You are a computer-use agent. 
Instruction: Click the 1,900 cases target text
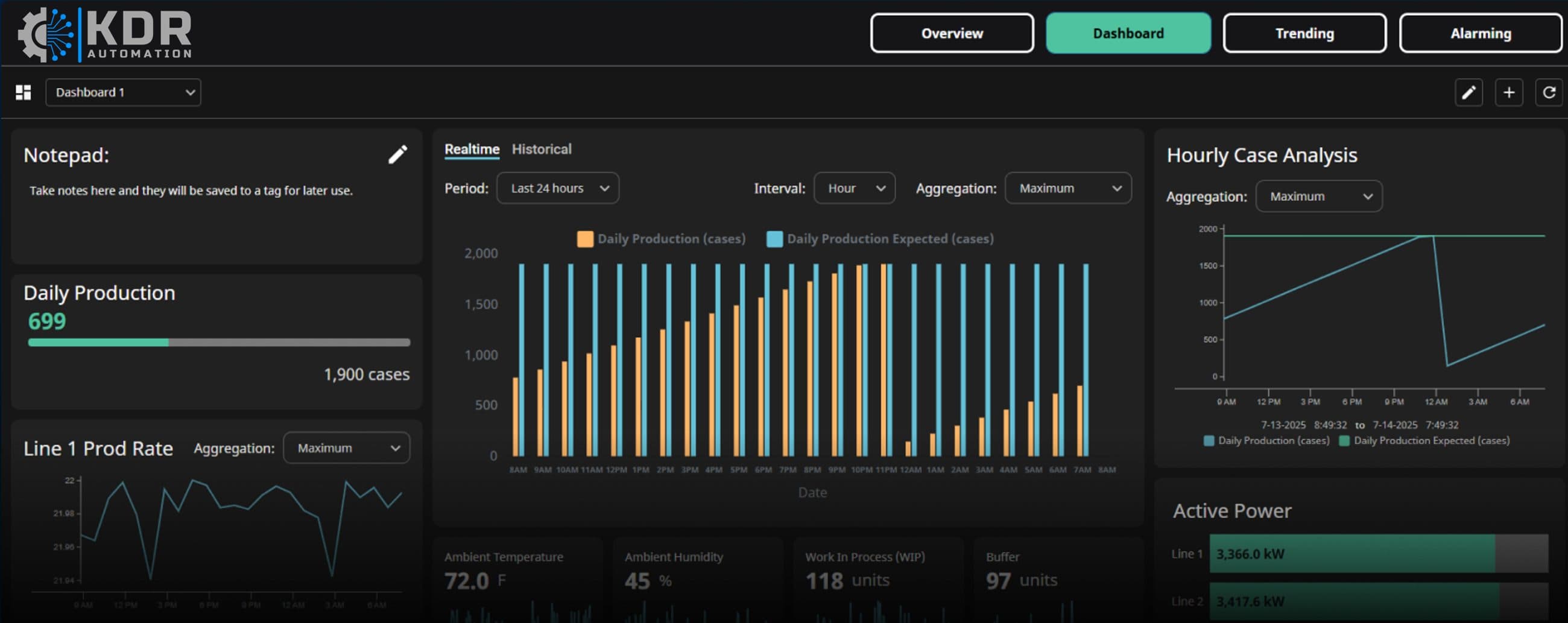point(367,374)
